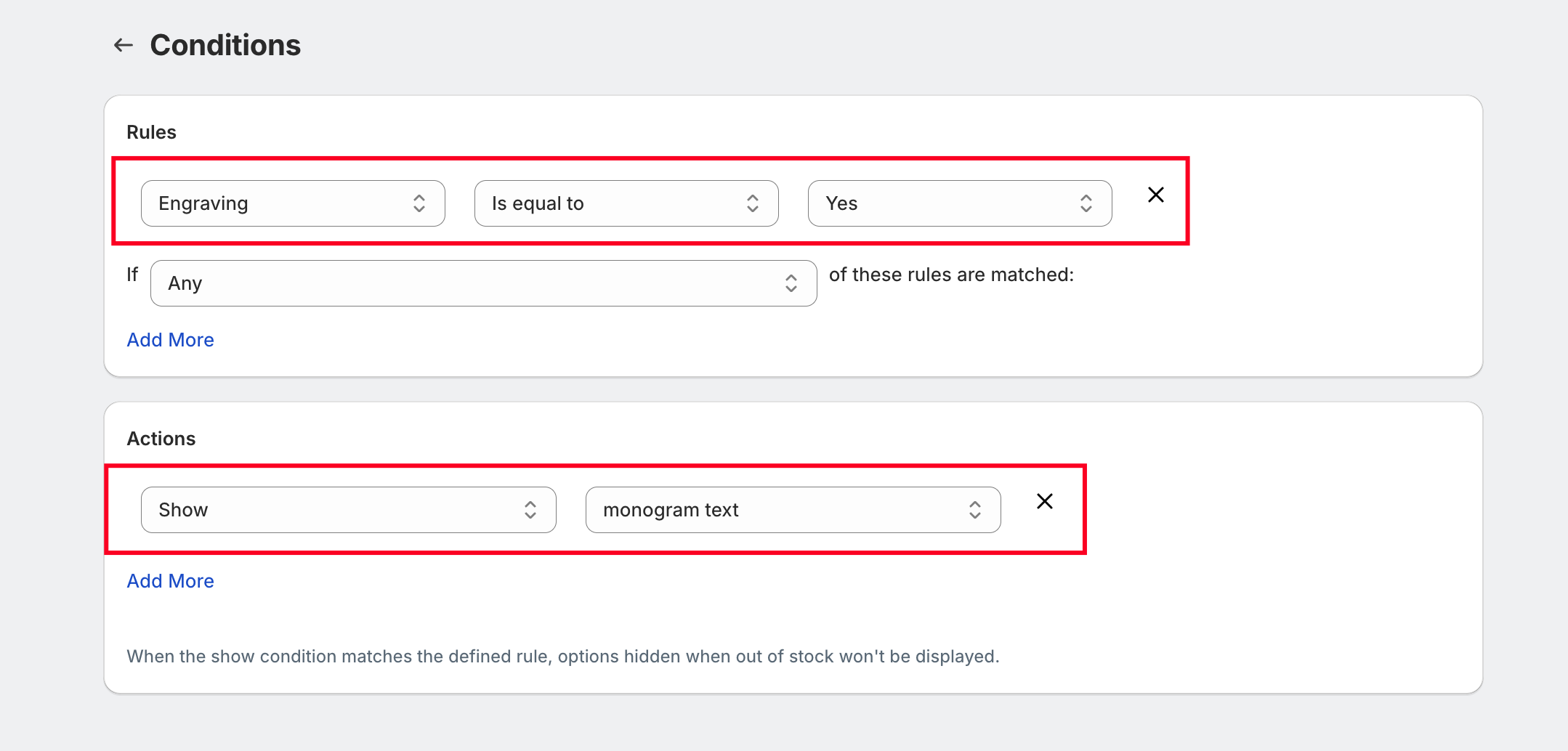Remove the Engraving rule with its X
1568x751 pixels.
pos(1155,195)
